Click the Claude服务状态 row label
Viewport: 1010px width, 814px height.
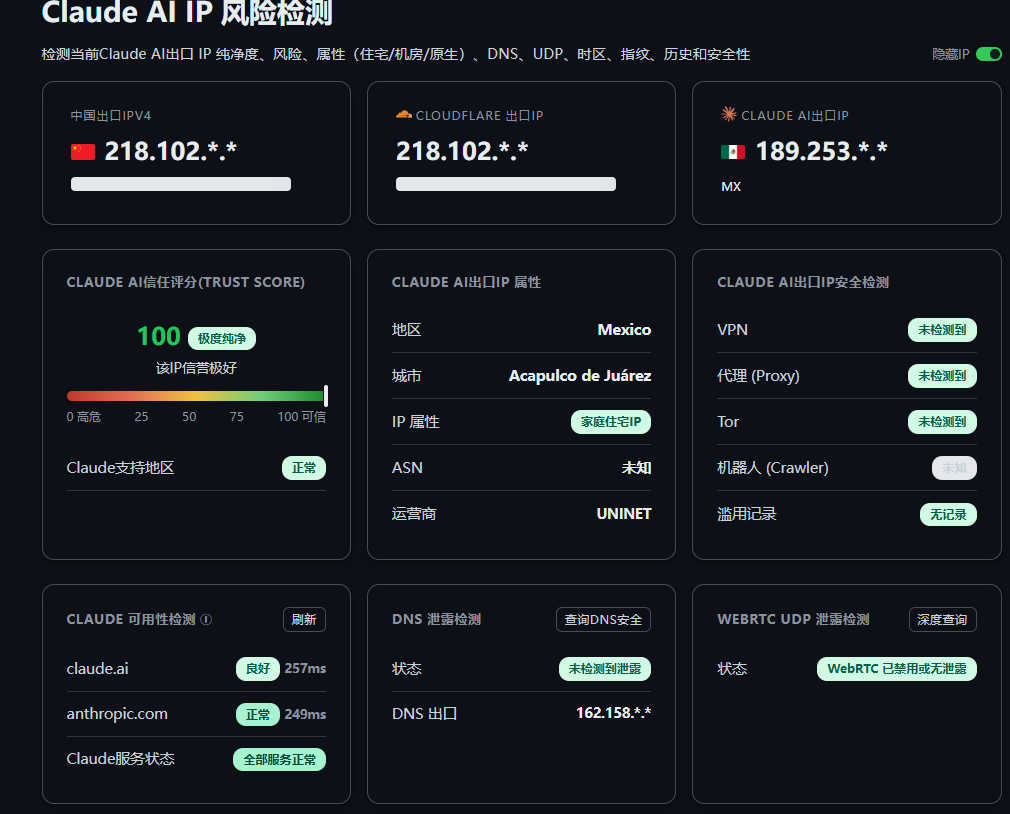pyautogui.click(x=120, y=759)
